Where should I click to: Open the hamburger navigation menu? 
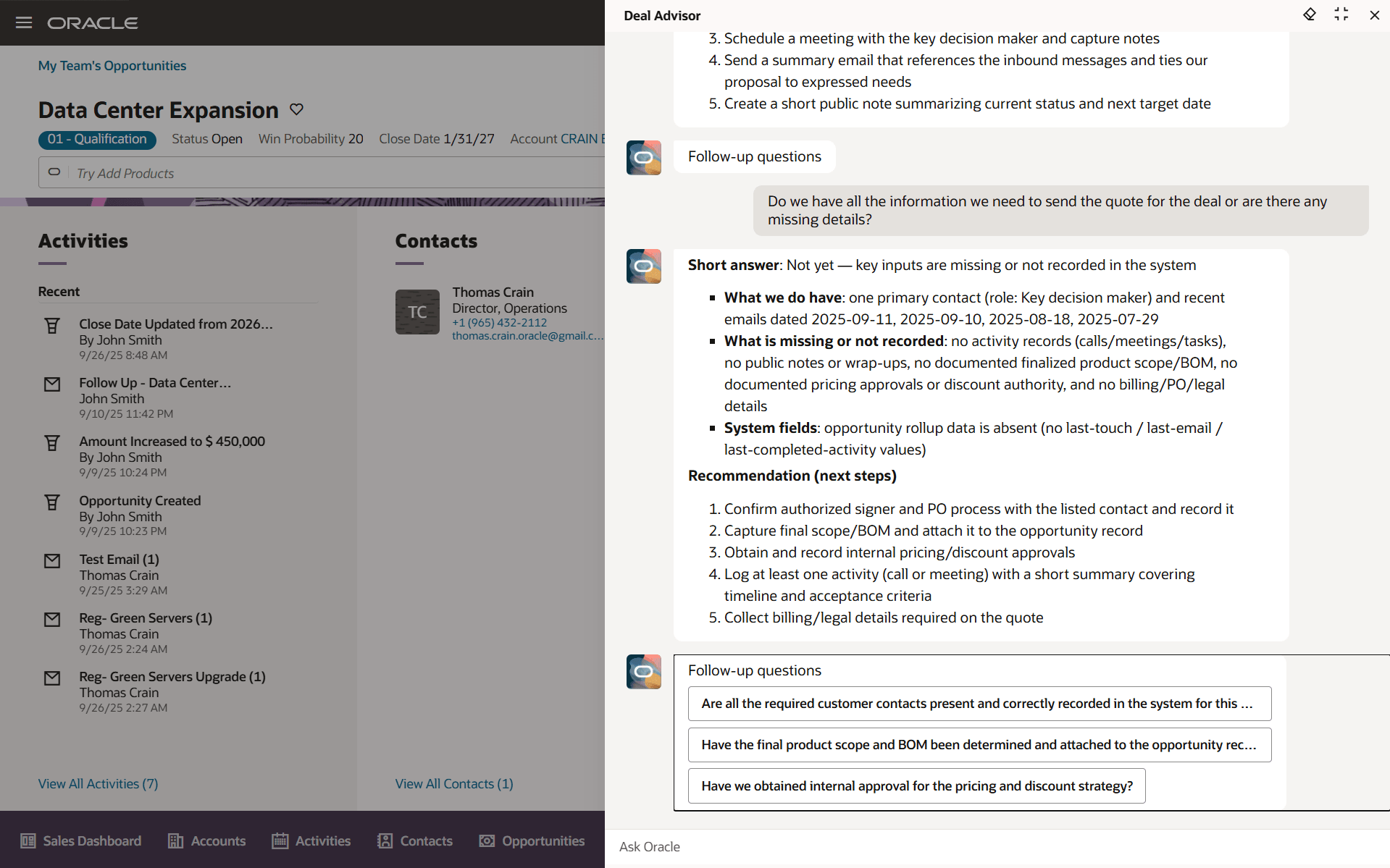coord(24,22)
